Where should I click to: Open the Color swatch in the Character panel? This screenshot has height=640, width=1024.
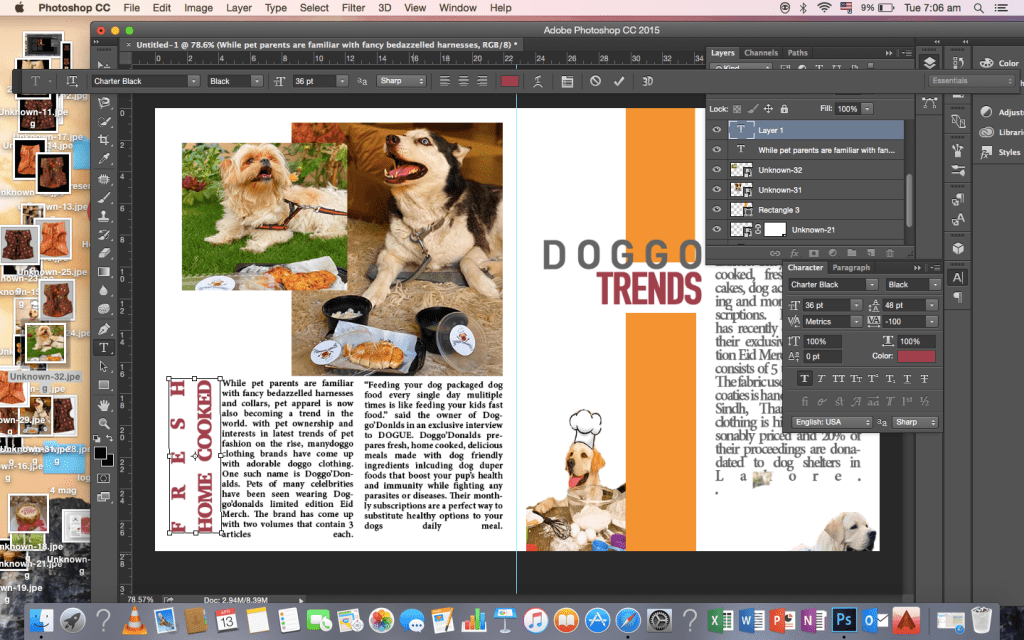915,356
